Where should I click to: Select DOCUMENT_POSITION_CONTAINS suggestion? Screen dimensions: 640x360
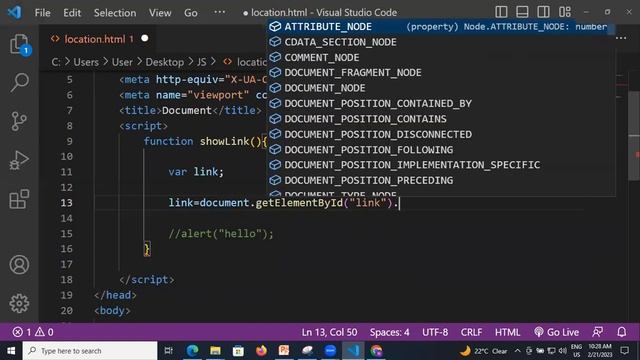click(441, 119)
